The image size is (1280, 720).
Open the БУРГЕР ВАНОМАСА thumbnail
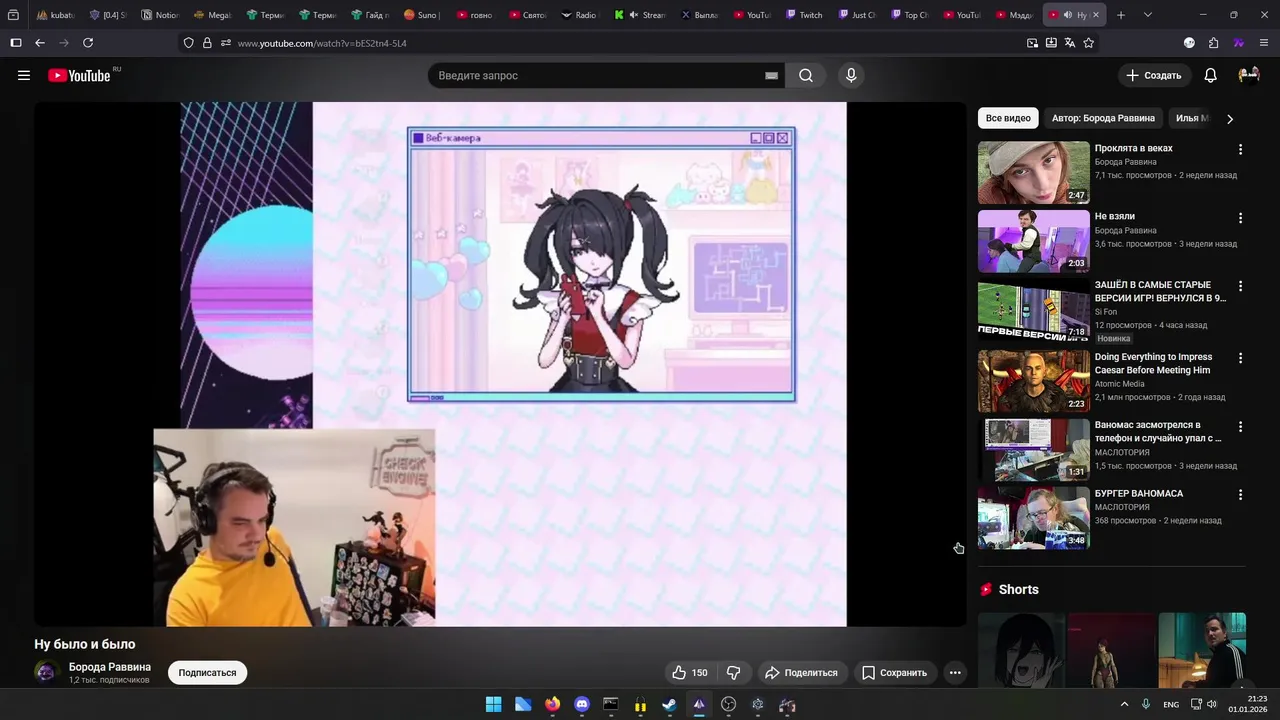1034,518
